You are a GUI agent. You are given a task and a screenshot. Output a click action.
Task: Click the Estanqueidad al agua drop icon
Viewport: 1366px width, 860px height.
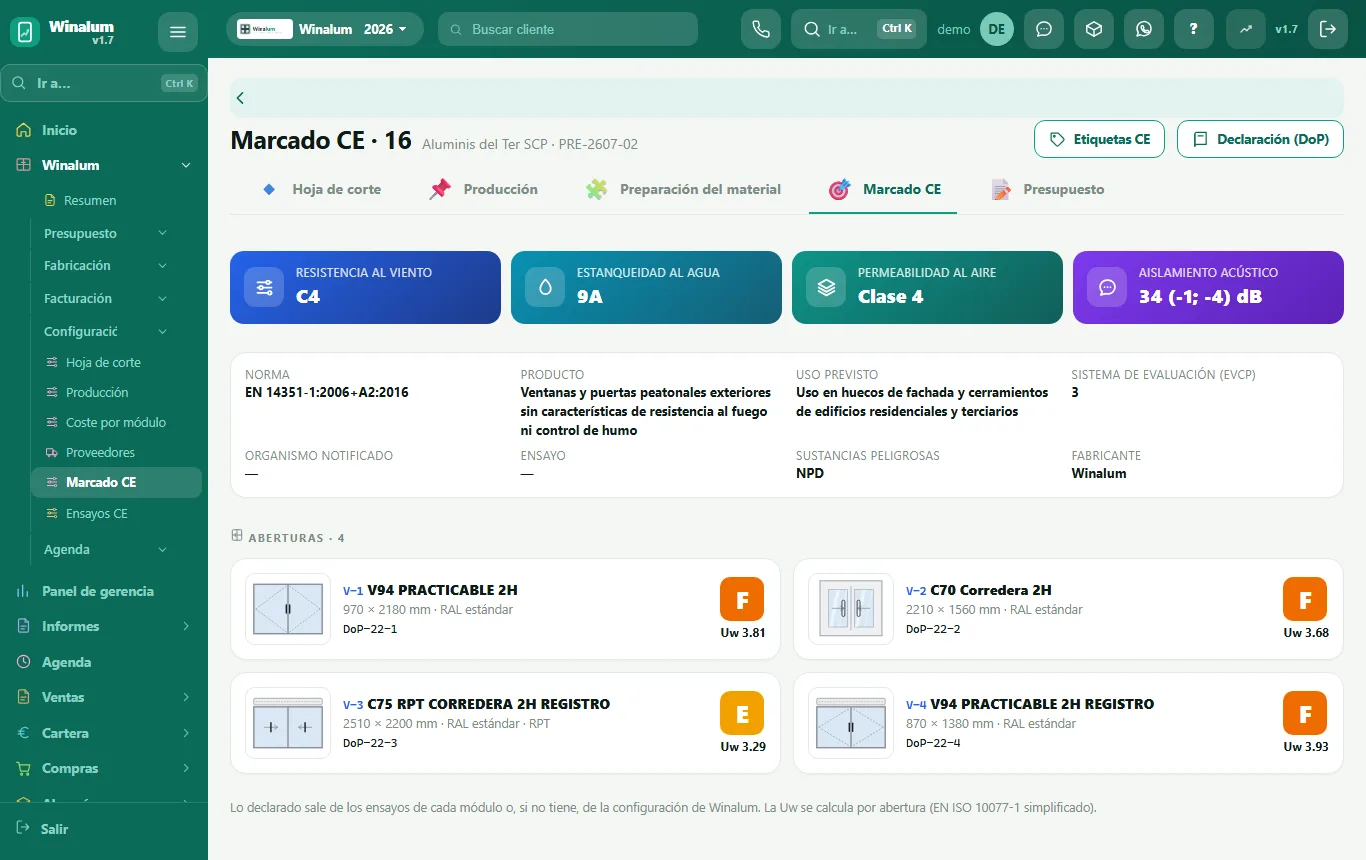[545, 287]
